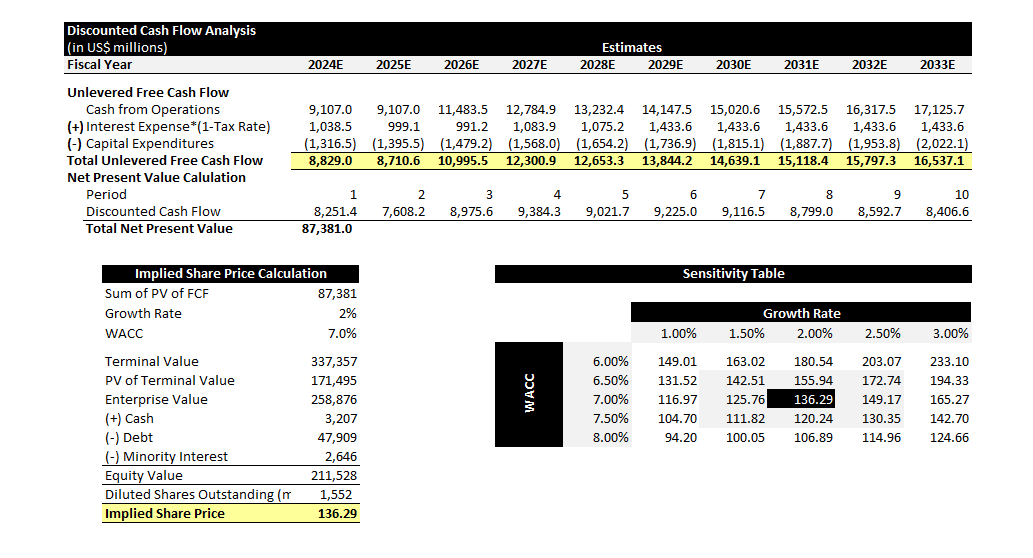Select Cash from Operations value 17,125.7
The height and width of the screenshot is (558, 1033).
point(939,109)
